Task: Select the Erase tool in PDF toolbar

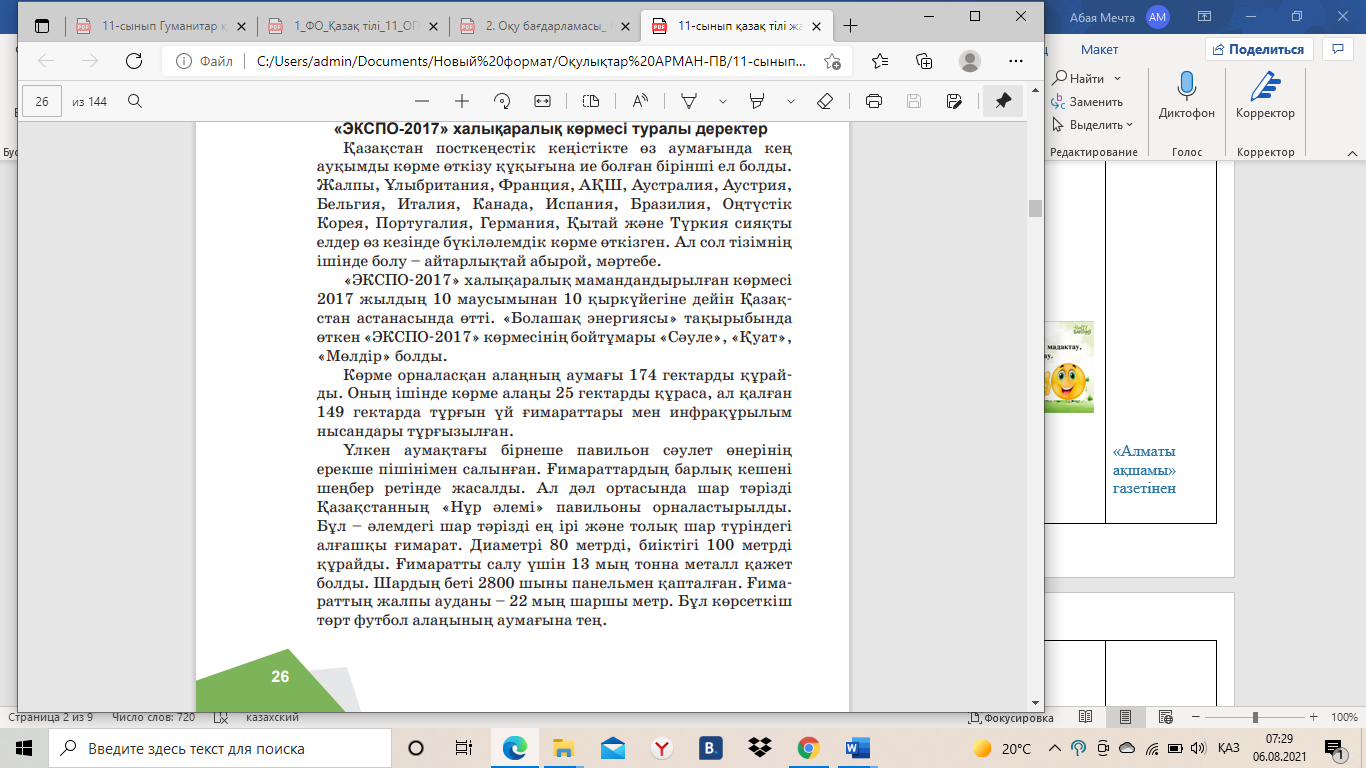Action: [825, 101]
